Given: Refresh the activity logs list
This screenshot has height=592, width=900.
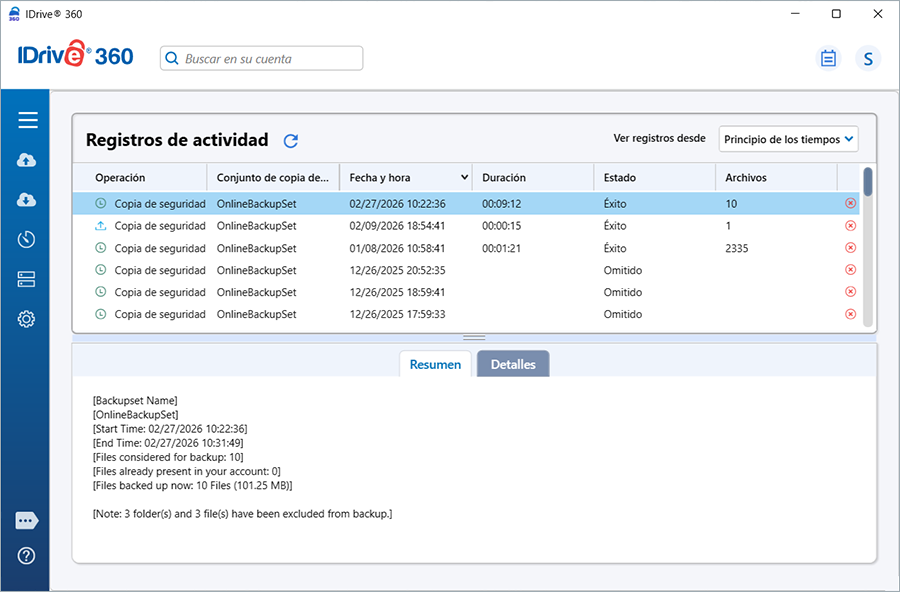Looking at the screenshot, I should 291,141.
